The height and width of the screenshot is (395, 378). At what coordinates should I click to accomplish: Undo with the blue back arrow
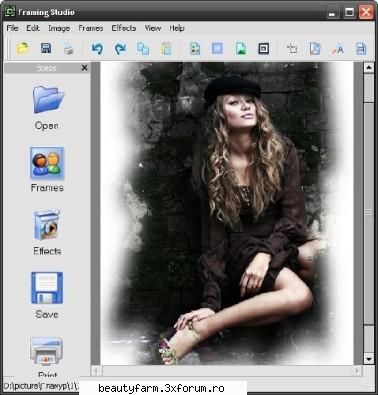tap(97, 49)
